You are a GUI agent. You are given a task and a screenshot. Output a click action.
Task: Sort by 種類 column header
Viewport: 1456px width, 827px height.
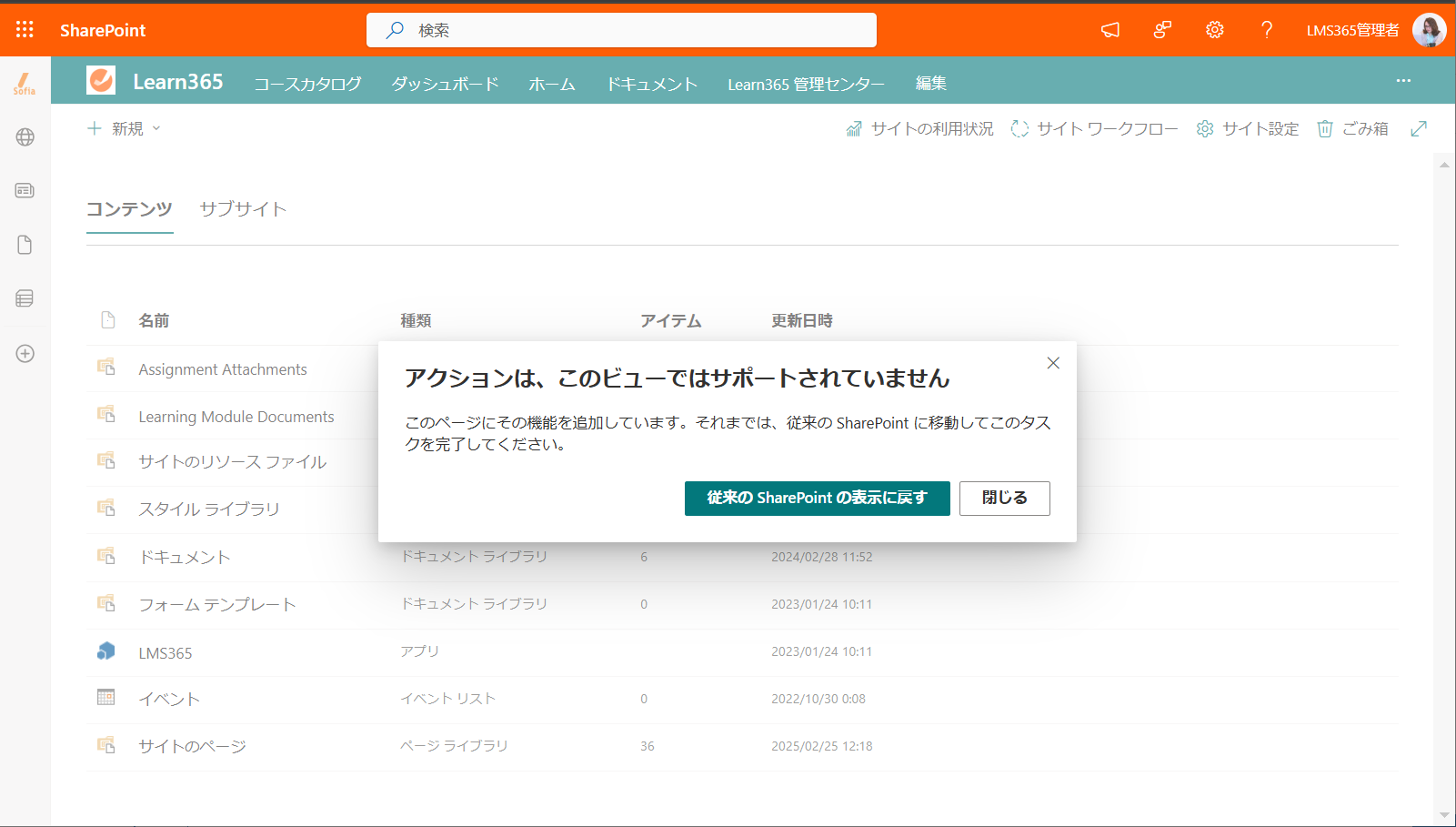[416, 320]
